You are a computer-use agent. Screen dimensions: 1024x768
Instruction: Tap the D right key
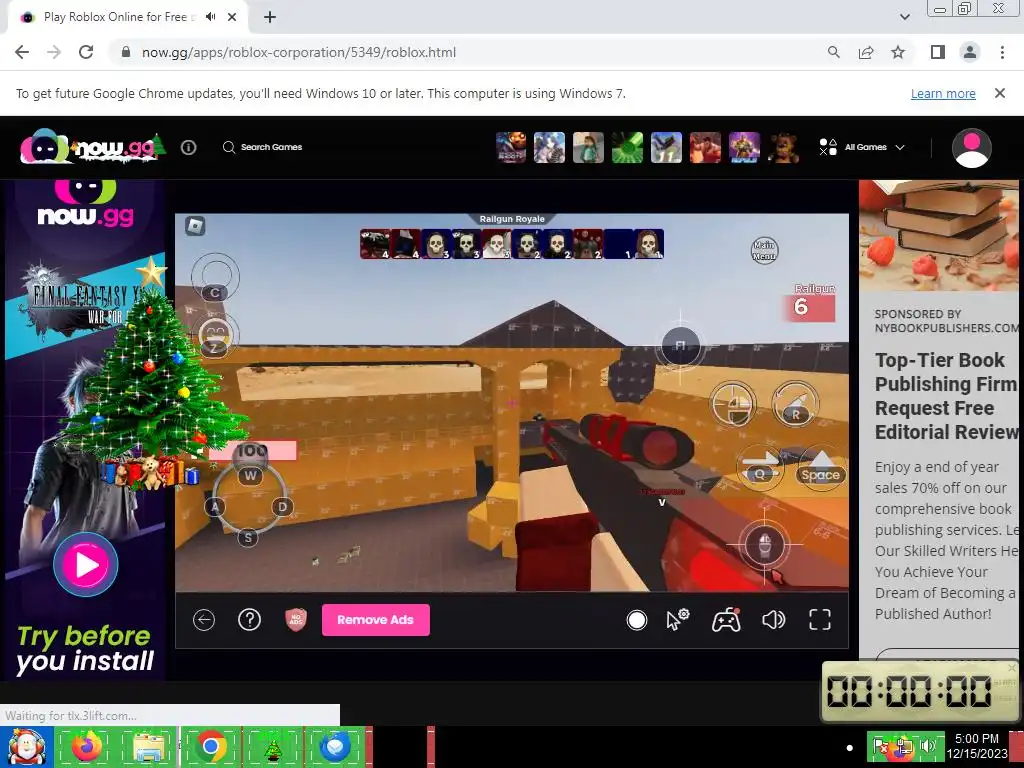(x=282, y=506)
